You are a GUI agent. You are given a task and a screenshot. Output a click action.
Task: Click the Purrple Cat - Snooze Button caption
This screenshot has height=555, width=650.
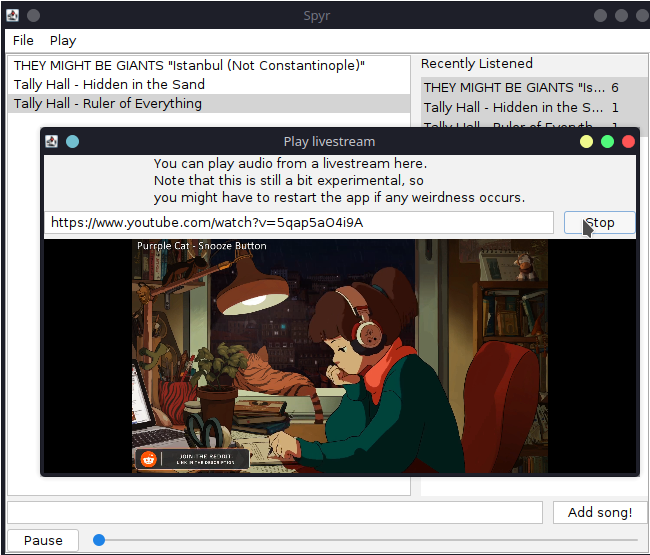pyautogui.click(x=201, y=246)
